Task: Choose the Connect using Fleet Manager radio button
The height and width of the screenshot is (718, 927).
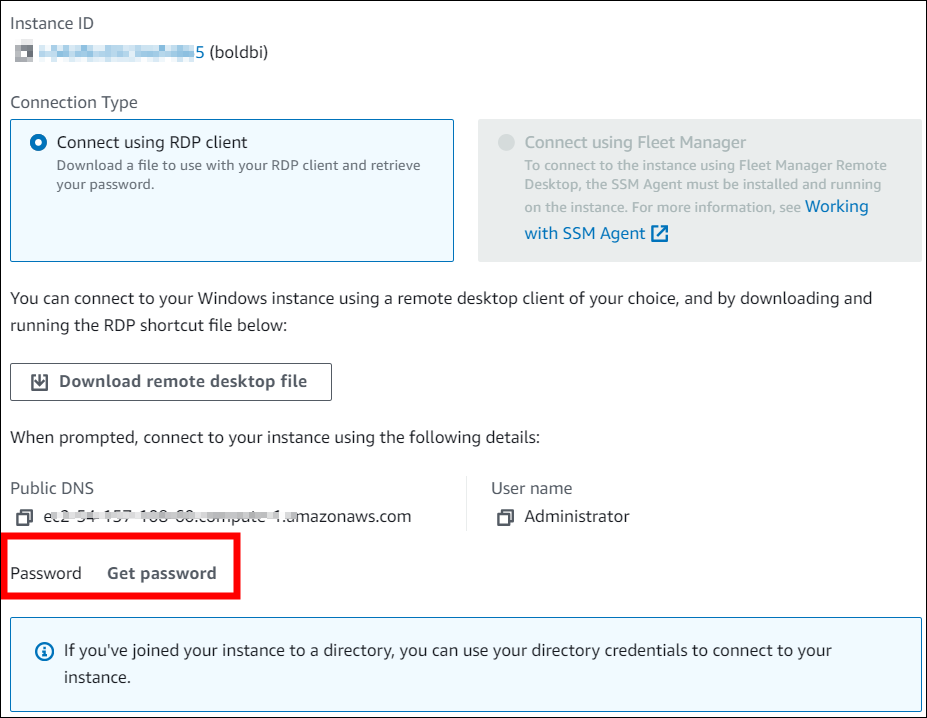Action: tap(506, 143)
